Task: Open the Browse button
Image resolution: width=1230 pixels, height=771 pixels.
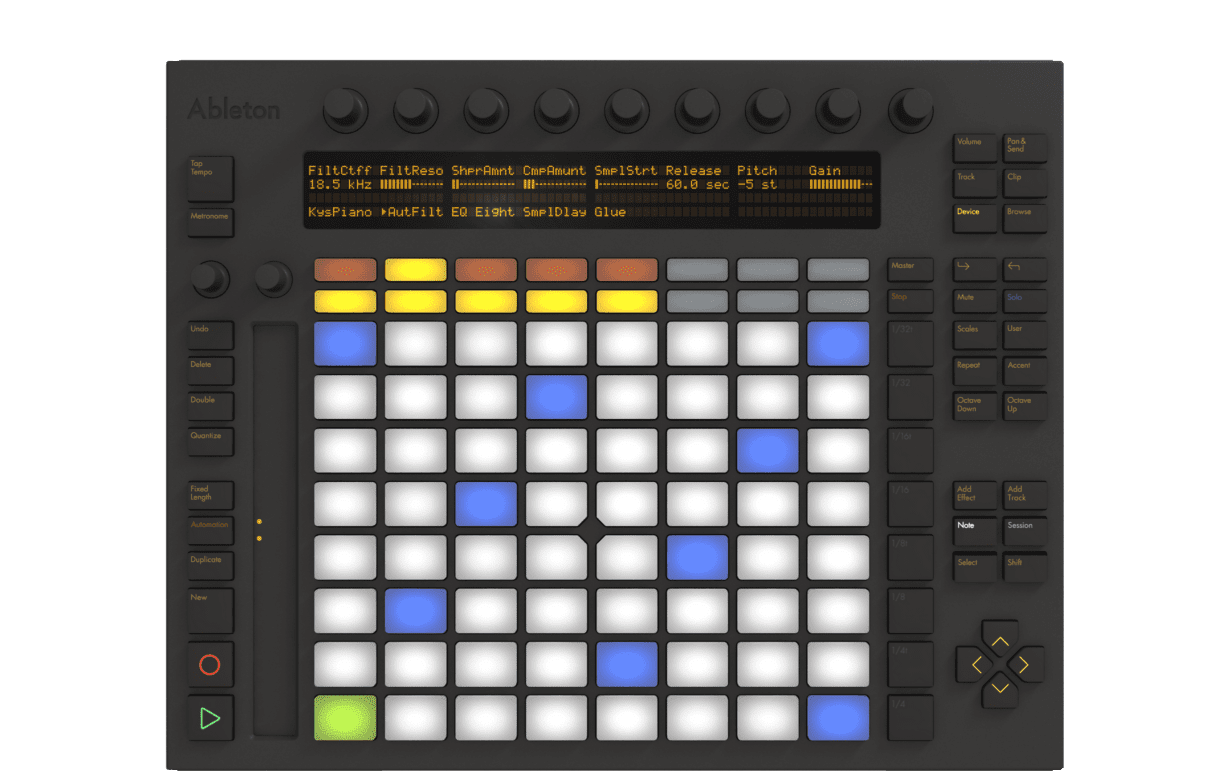Action: click(1026, 217)
